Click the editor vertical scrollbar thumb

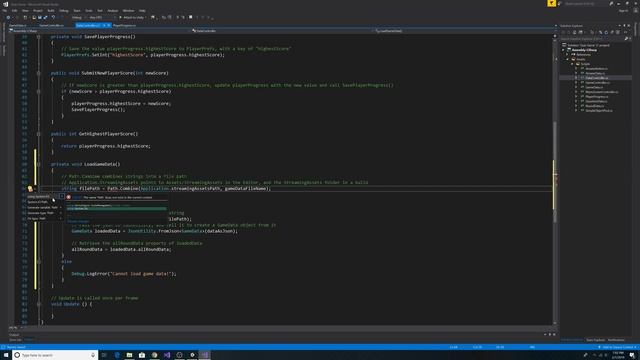[555, 171]
